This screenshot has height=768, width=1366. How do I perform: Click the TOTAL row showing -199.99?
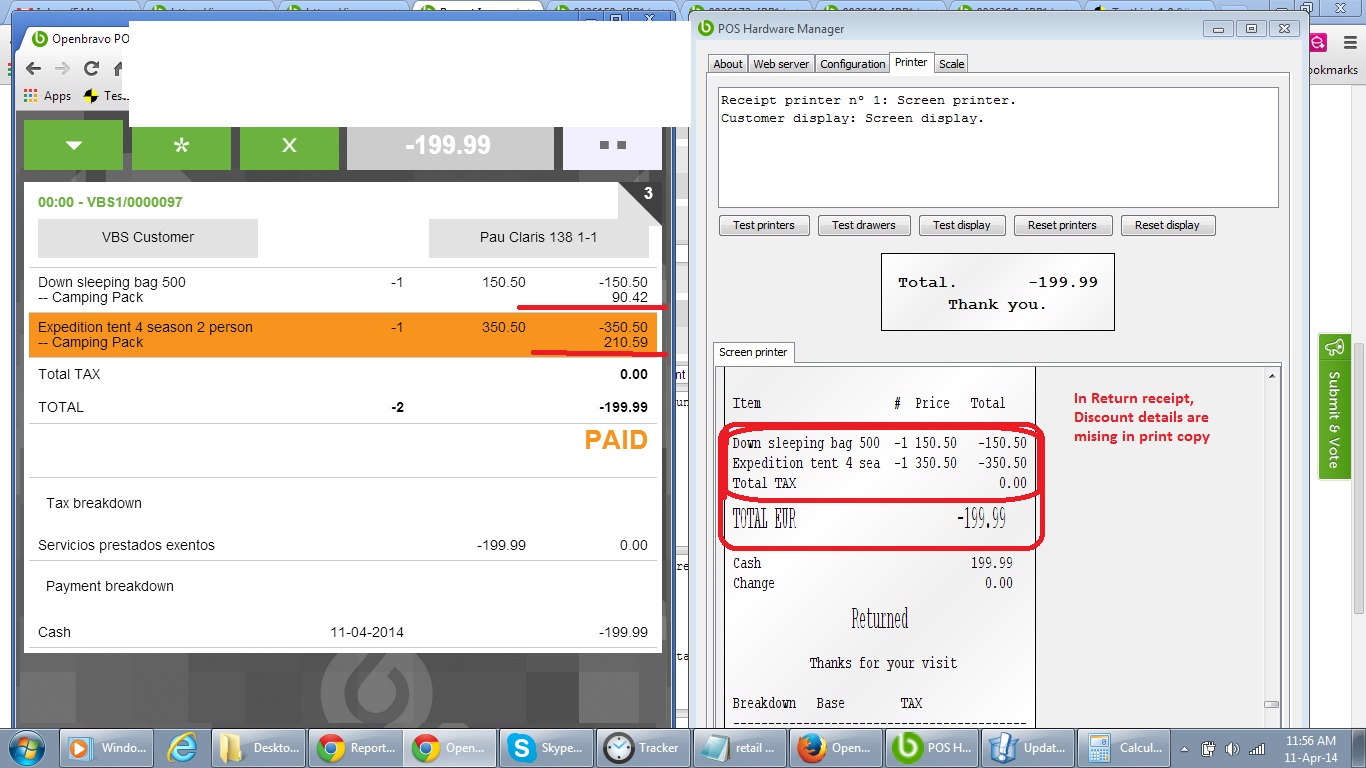click(x=343, y=407)
